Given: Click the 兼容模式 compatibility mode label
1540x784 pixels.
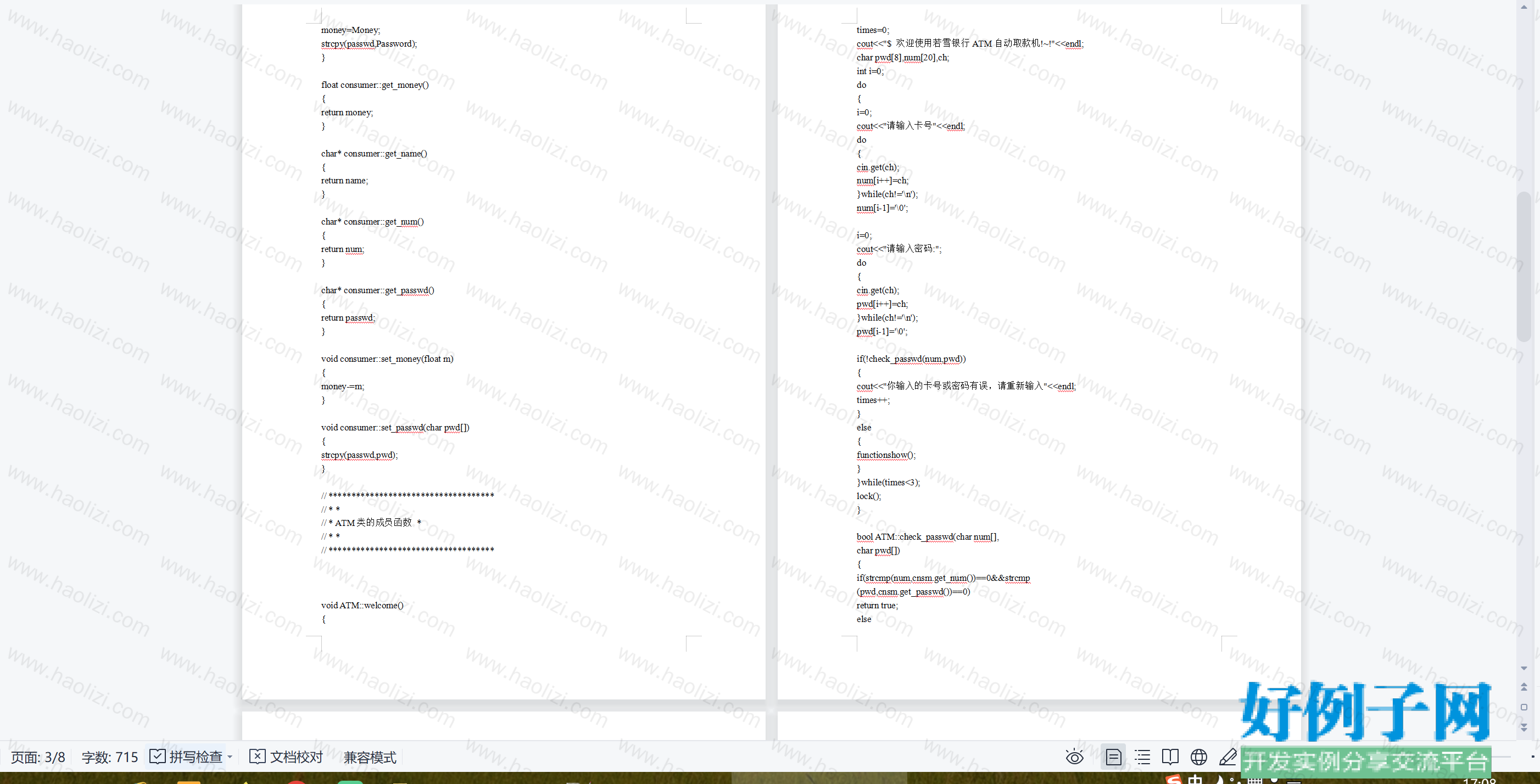Looking at the screenshot, I should [x=370, y=758].
